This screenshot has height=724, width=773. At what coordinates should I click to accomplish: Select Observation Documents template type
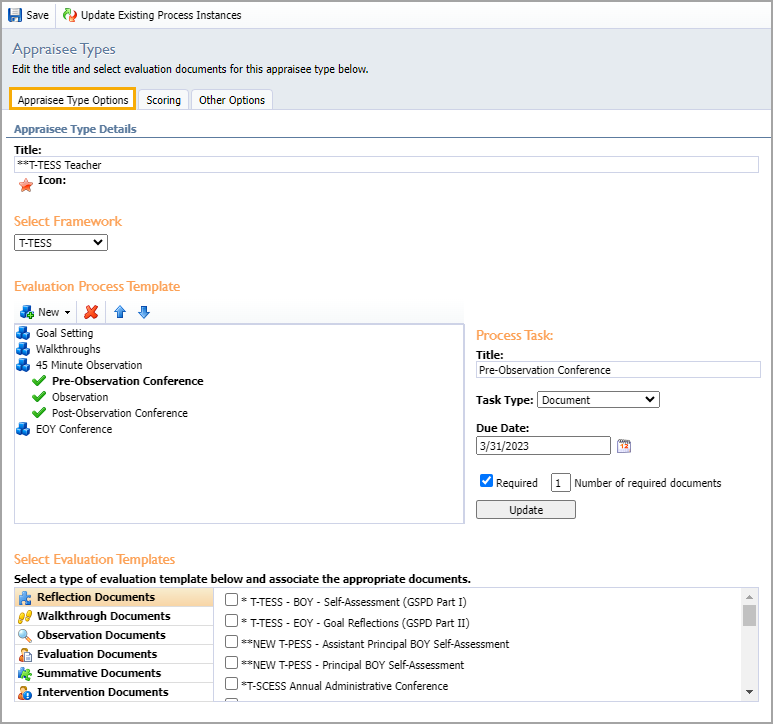tap(114, 635)
